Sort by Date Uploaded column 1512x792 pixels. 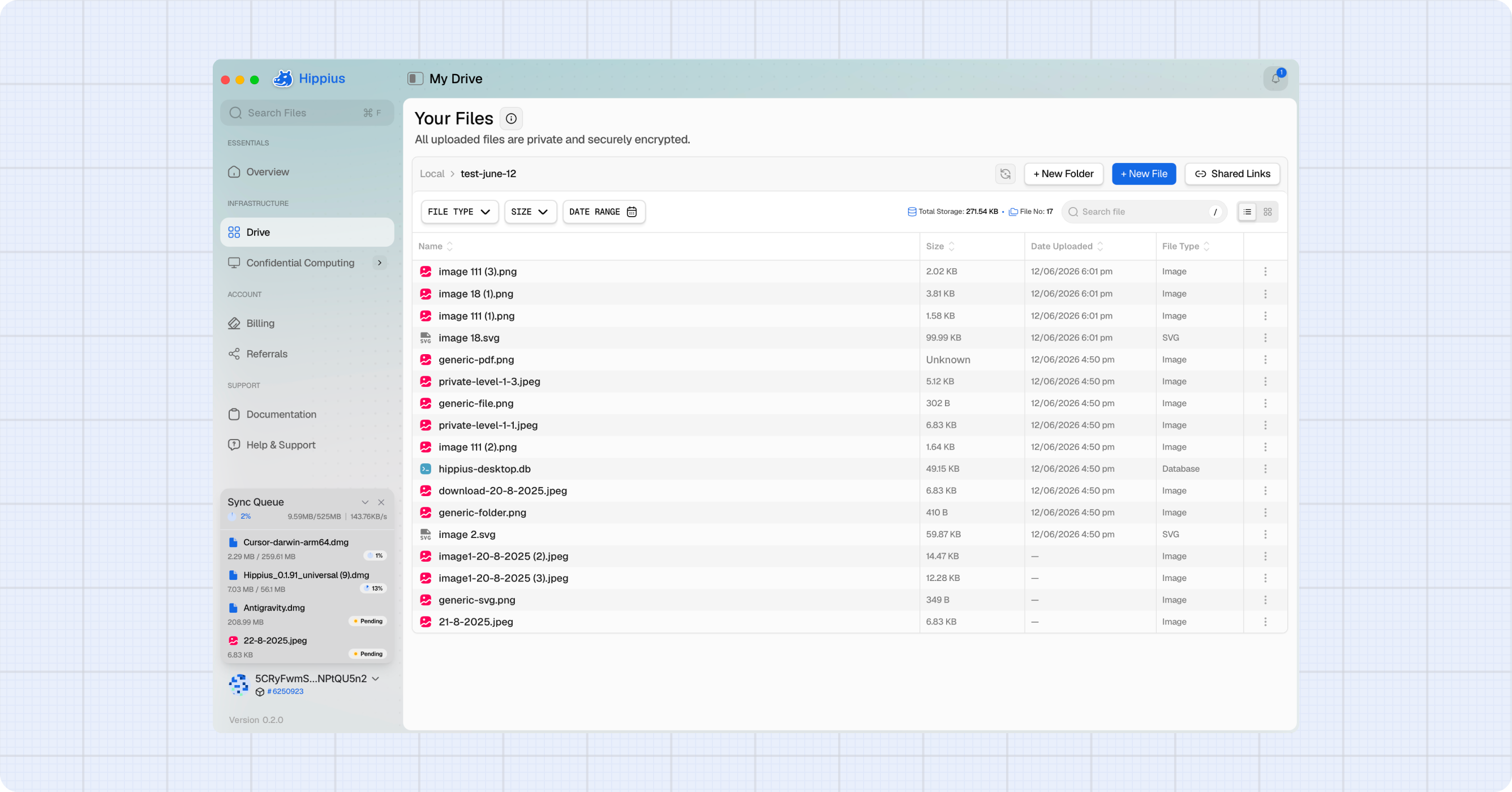[1067, 247]
